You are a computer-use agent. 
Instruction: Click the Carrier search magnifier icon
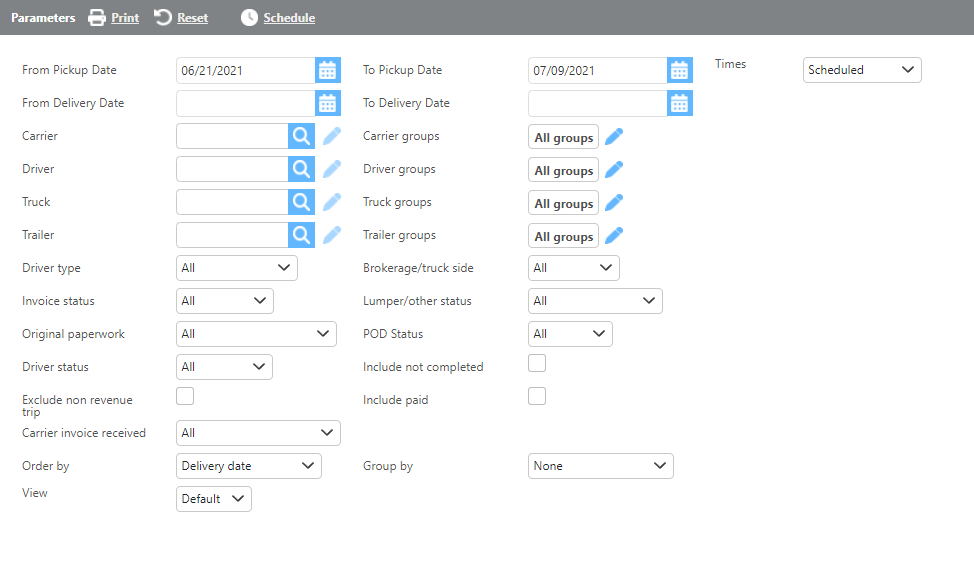301,136
